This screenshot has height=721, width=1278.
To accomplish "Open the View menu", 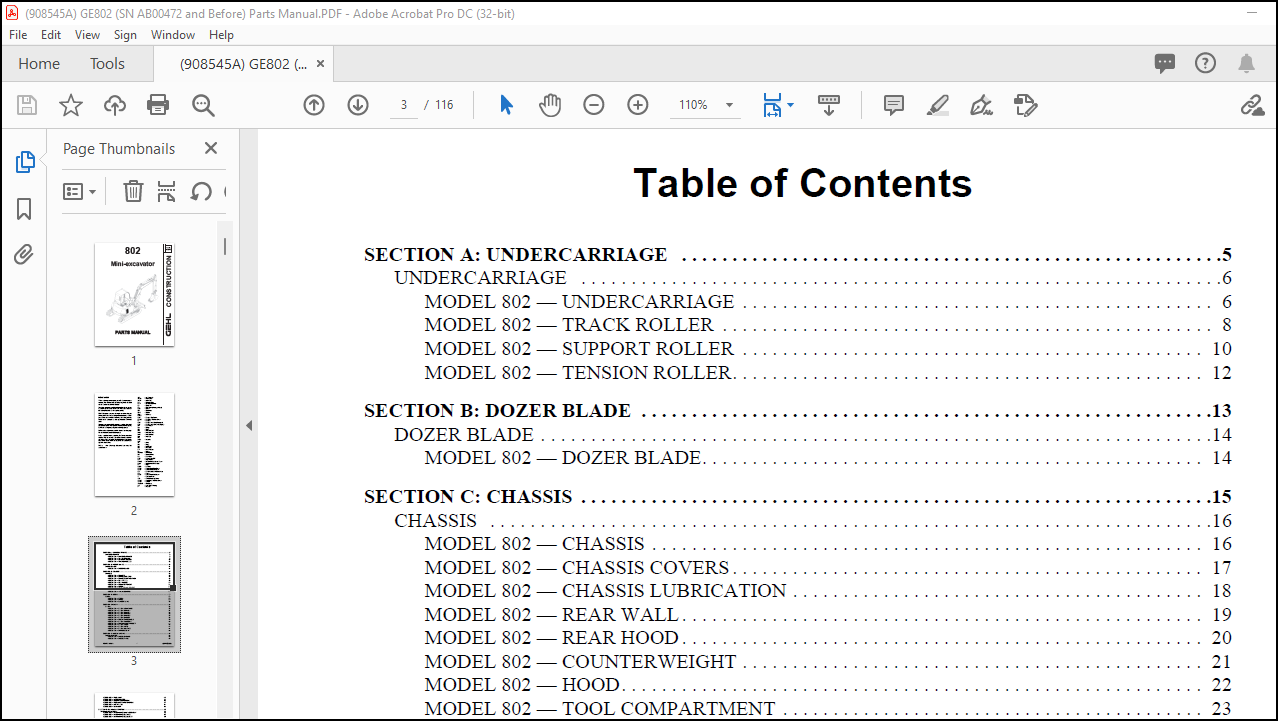I will (88, 34).
